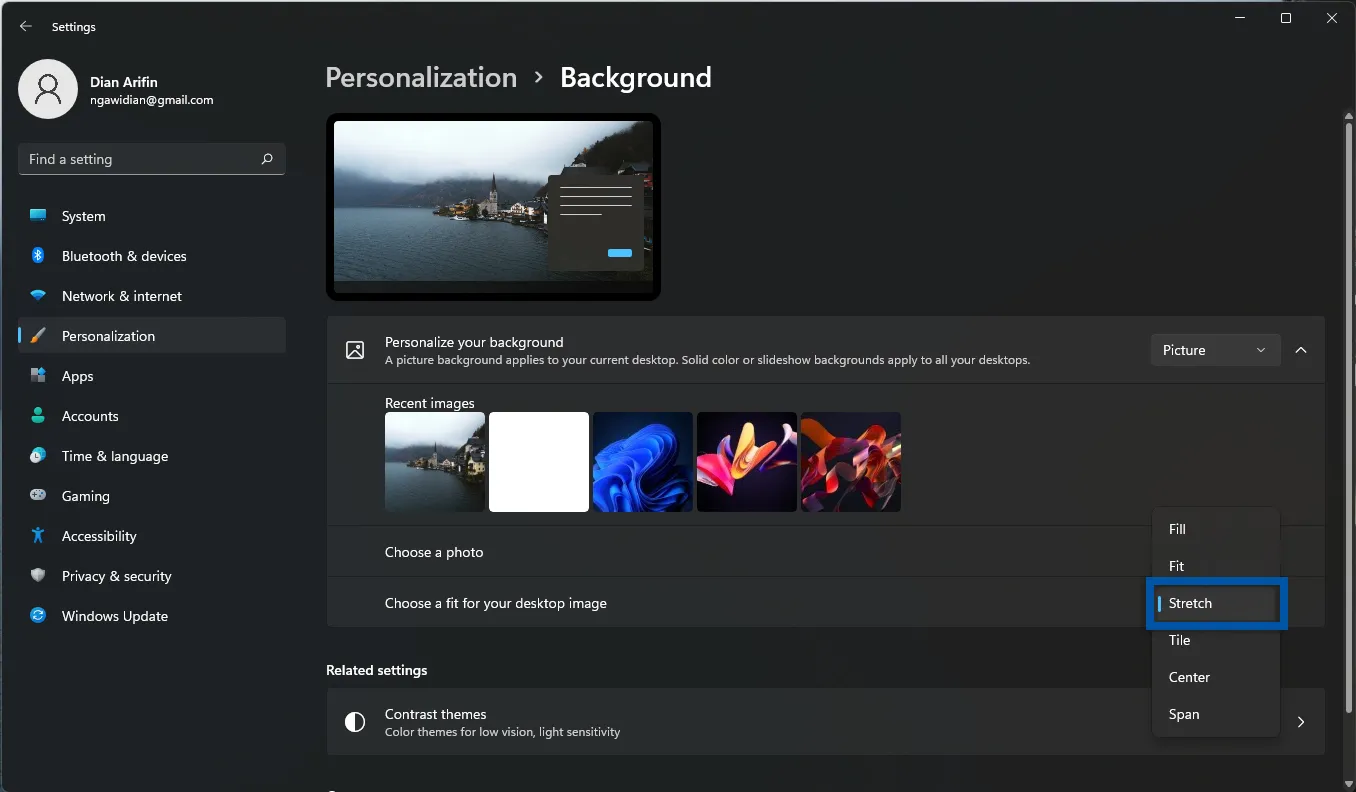
Task: Click the Bluetooth & devices icon
Action: (x=38, y=256)
